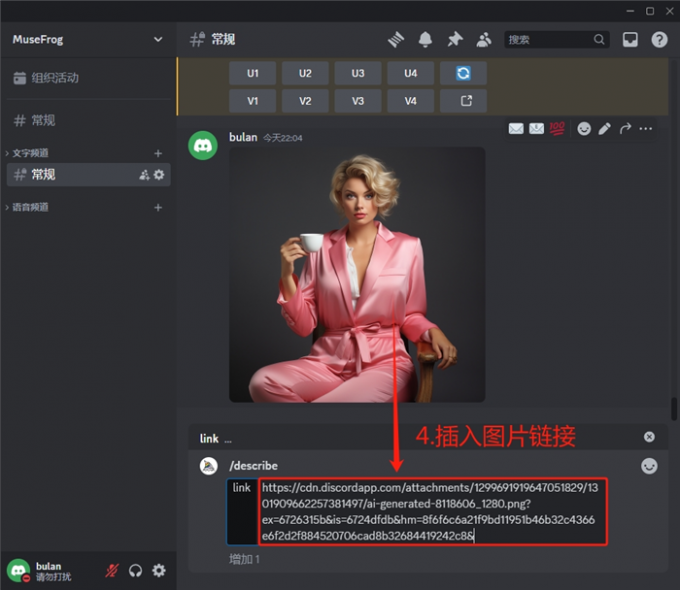The image size is (680, 590).
Task: Open channel settings gear for 常规
Action: tap(159, 175)
